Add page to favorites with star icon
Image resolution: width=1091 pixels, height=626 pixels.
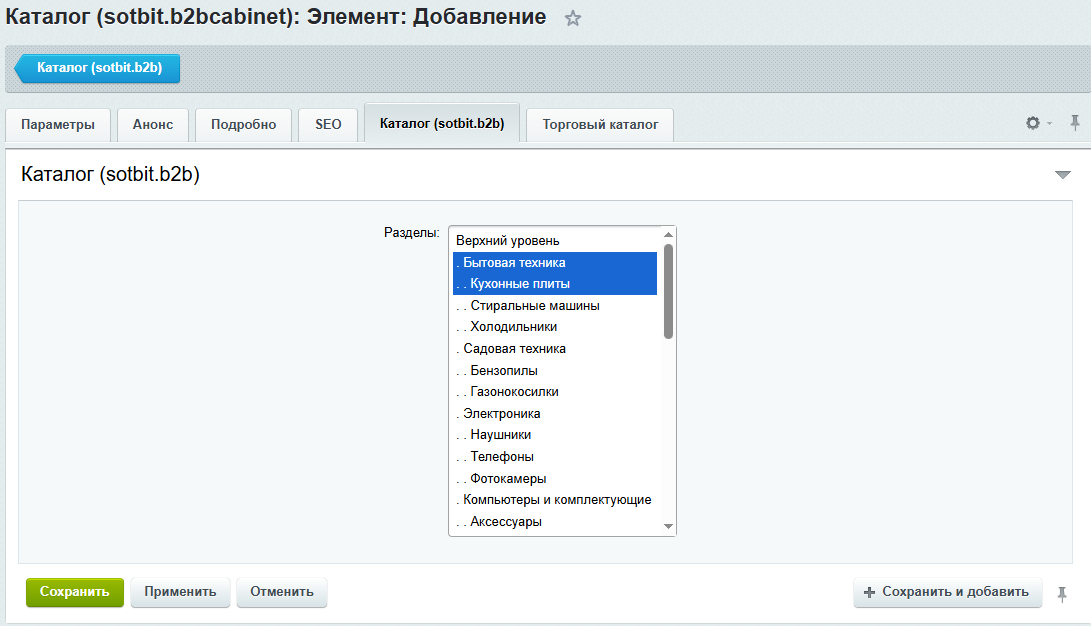click(x=573, y=18)
